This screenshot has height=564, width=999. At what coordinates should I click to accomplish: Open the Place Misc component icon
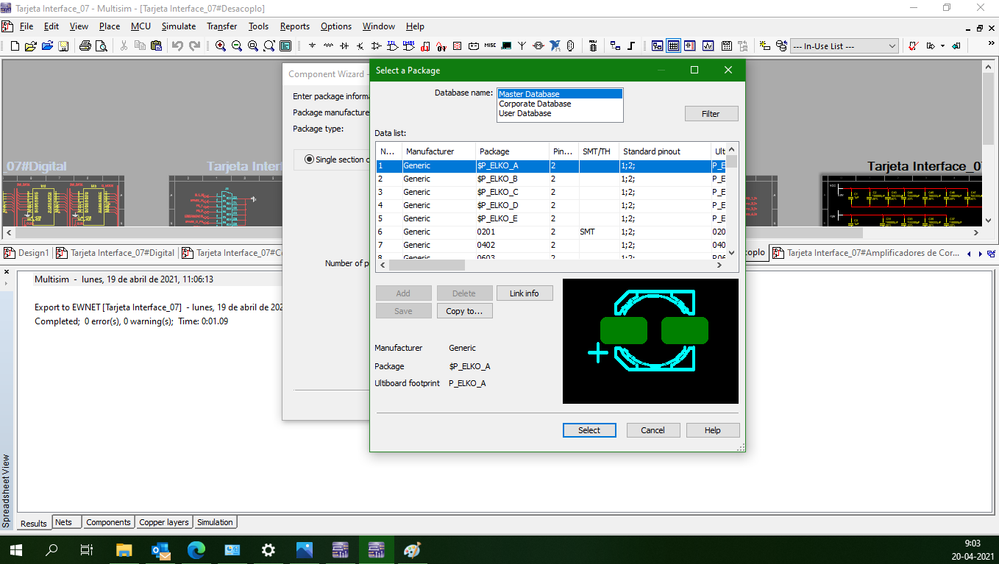pyautogui.click(x=490, y=46)
